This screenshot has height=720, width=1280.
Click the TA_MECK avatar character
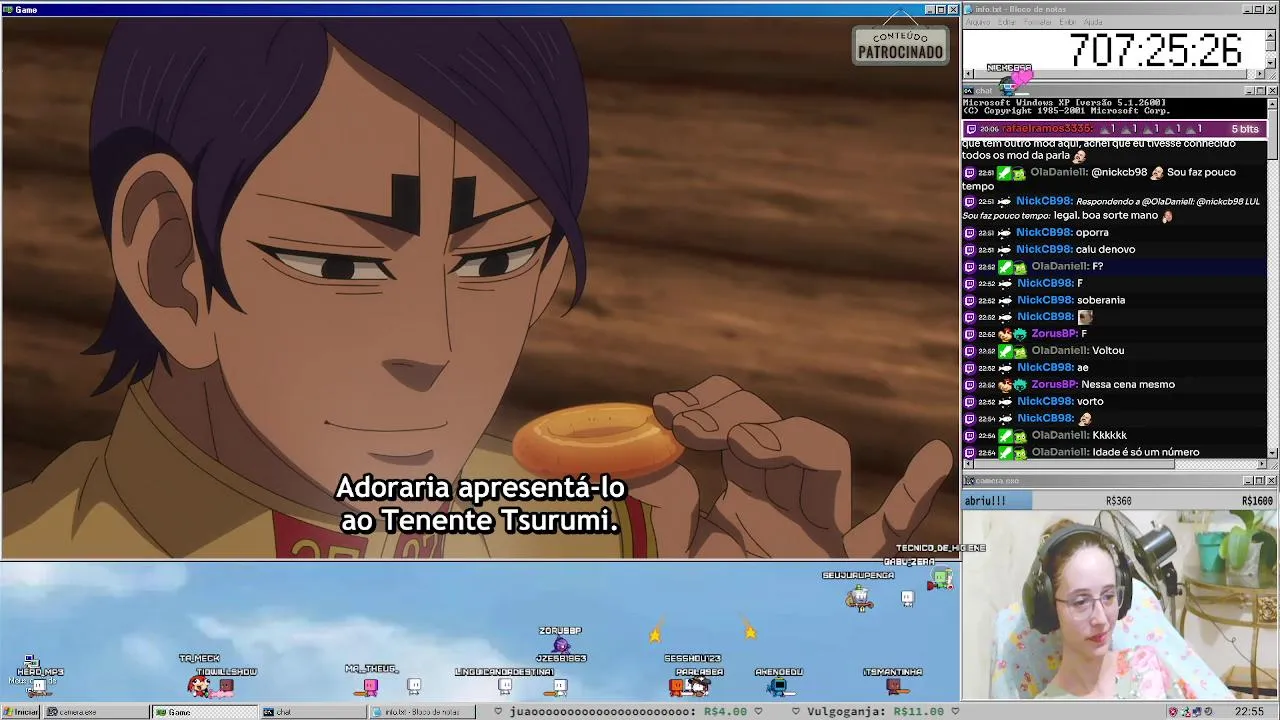pos(199,686)
